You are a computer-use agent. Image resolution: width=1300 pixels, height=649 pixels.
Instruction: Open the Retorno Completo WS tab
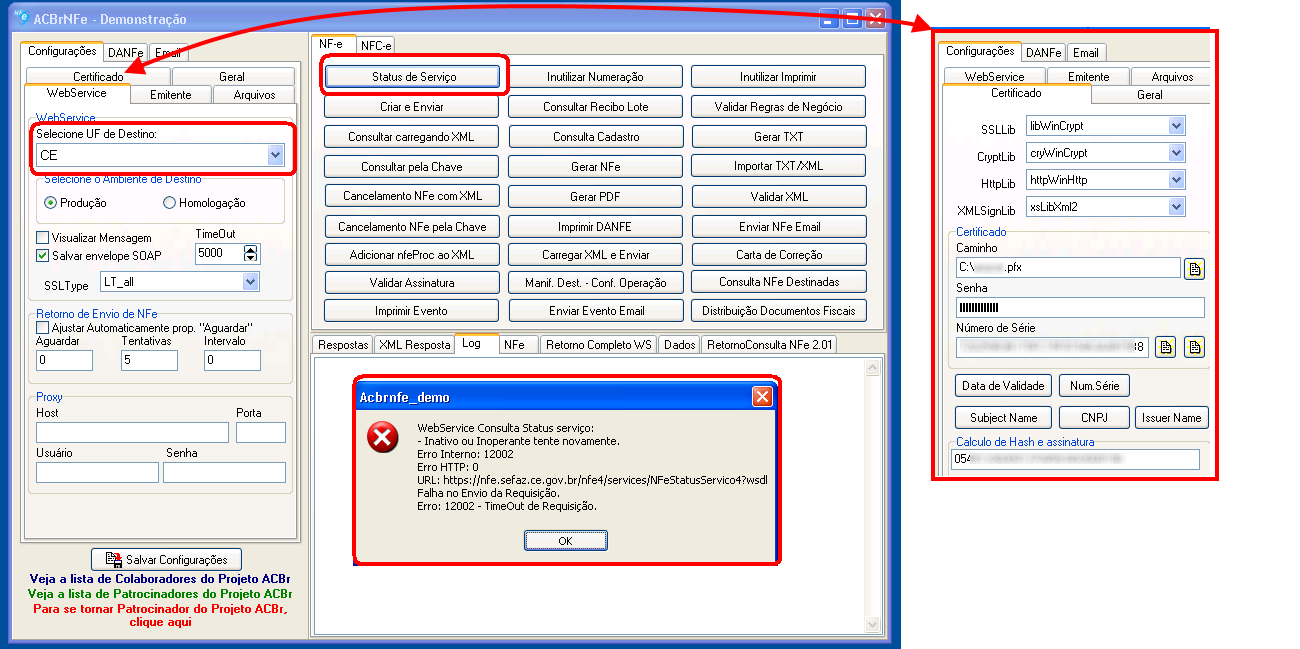(598, 344)
